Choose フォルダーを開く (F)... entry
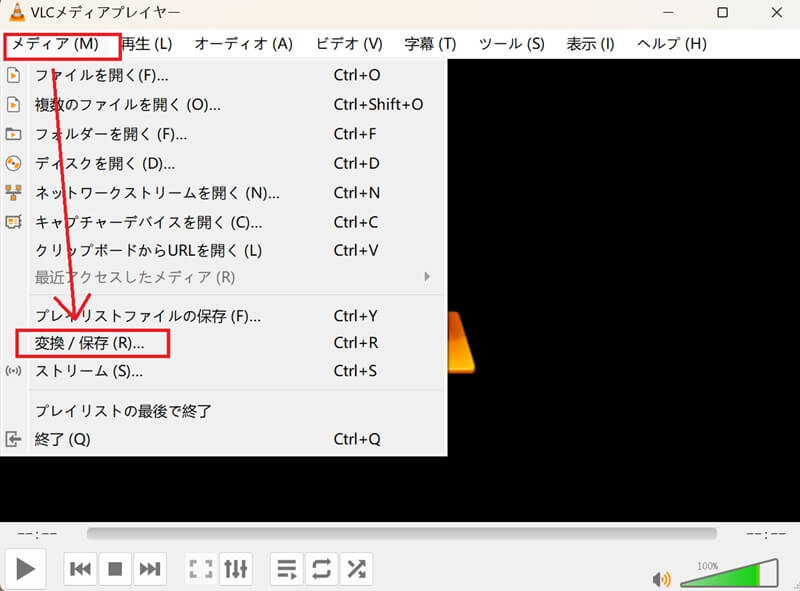Viewport: 800px width, 591px height. point(223,134)
